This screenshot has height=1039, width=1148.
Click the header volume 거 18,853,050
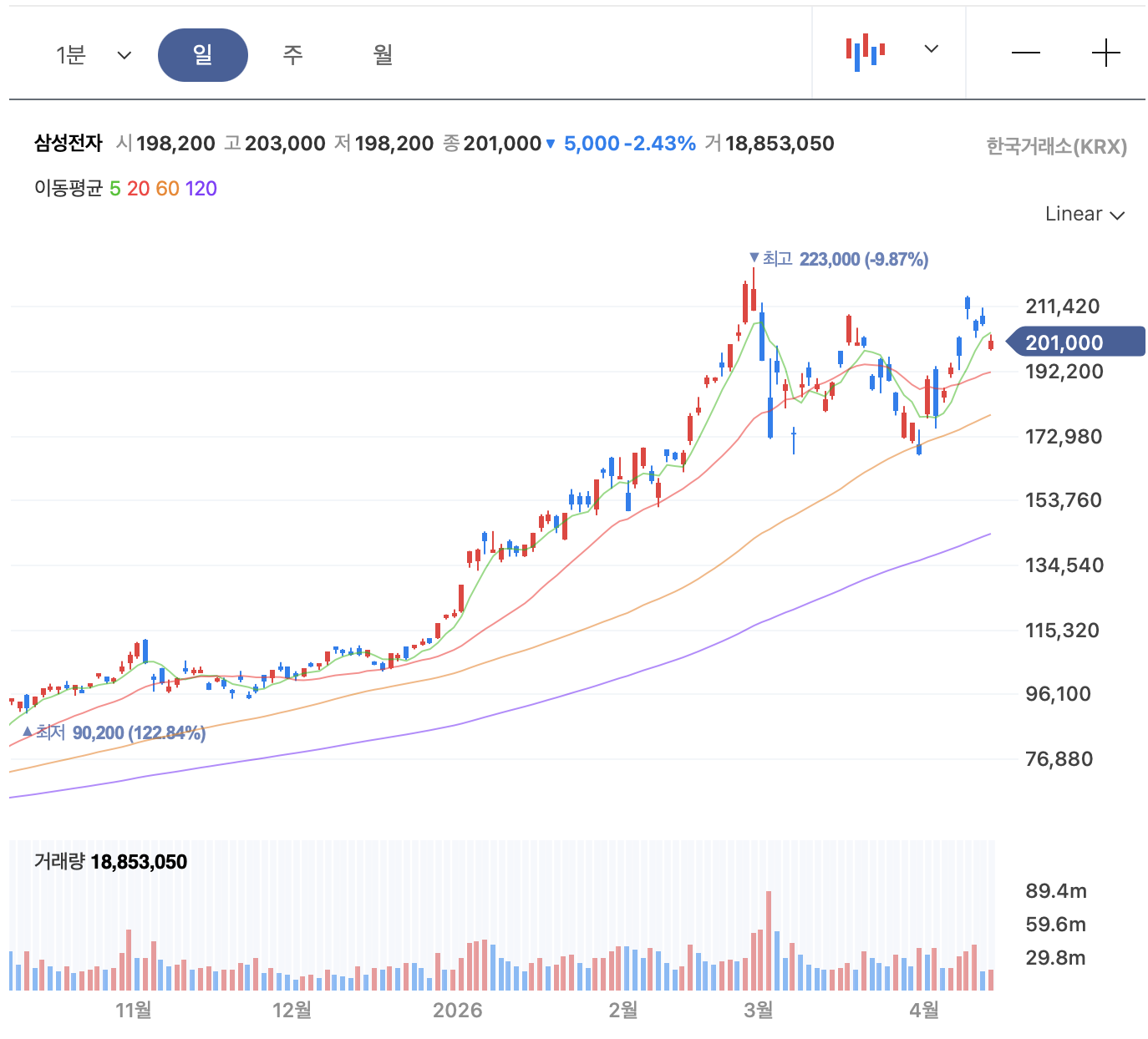[x=770, y=144]
